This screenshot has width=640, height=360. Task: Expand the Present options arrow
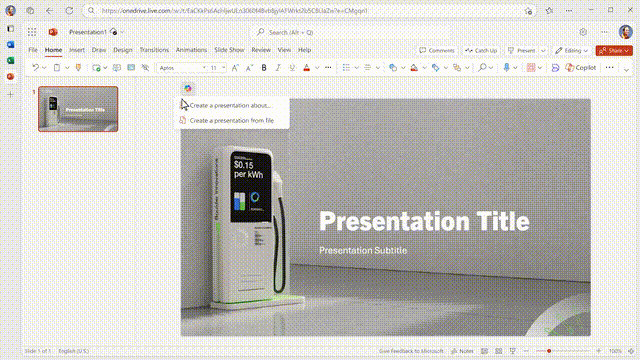pyautogui.click(x=543, y=51)
